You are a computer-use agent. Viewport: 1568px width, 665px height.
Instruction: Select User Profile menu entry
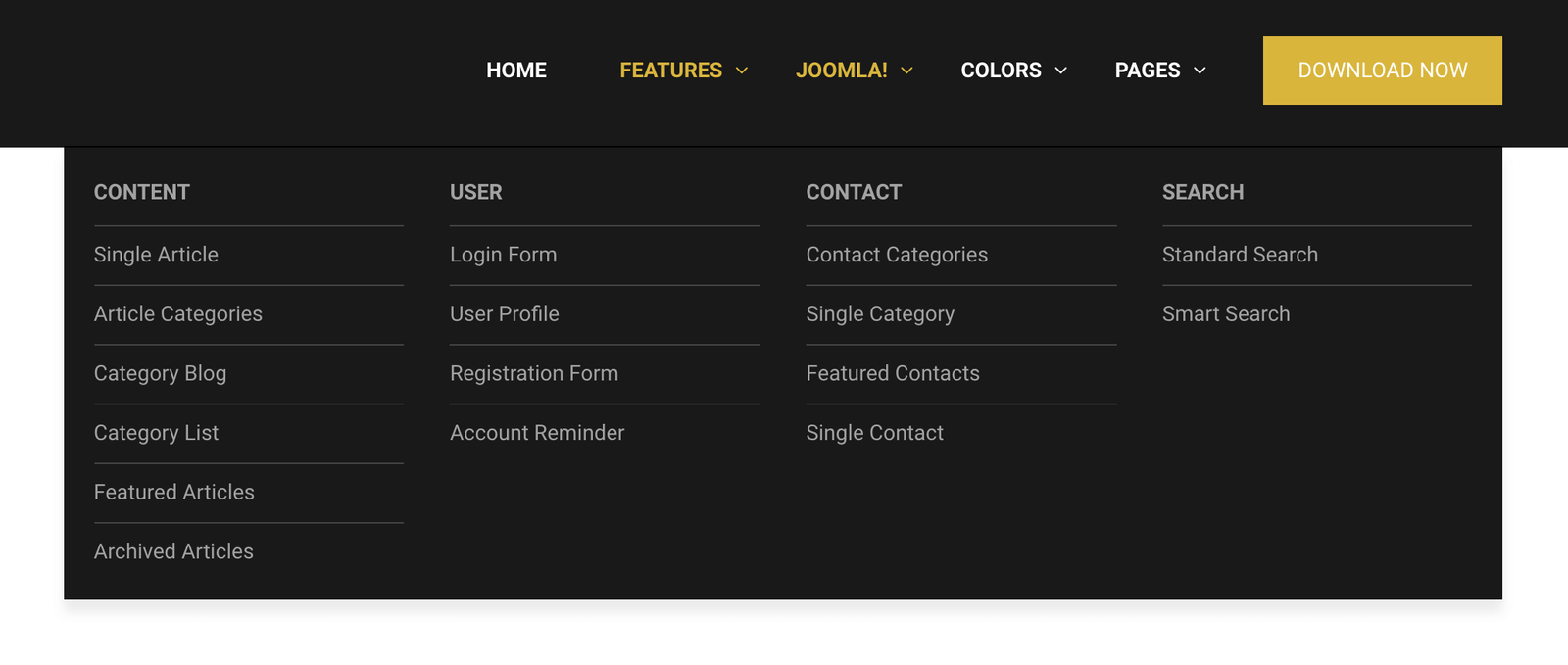click(504, 314)
